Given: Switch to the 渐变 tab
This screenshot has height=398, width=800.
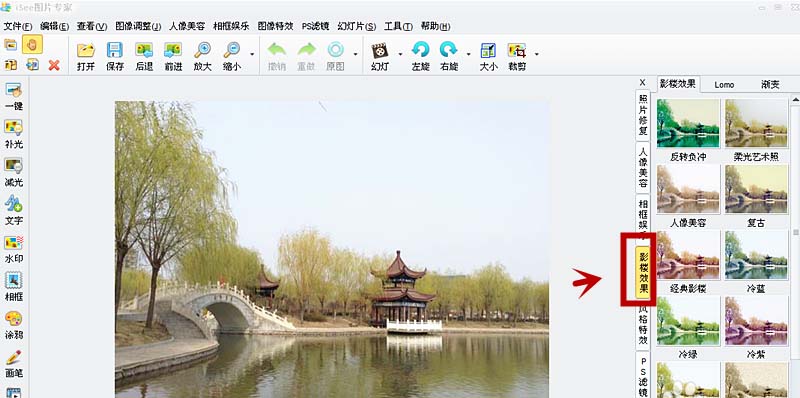Looking at the screenshot, I should tap(770, 85).
